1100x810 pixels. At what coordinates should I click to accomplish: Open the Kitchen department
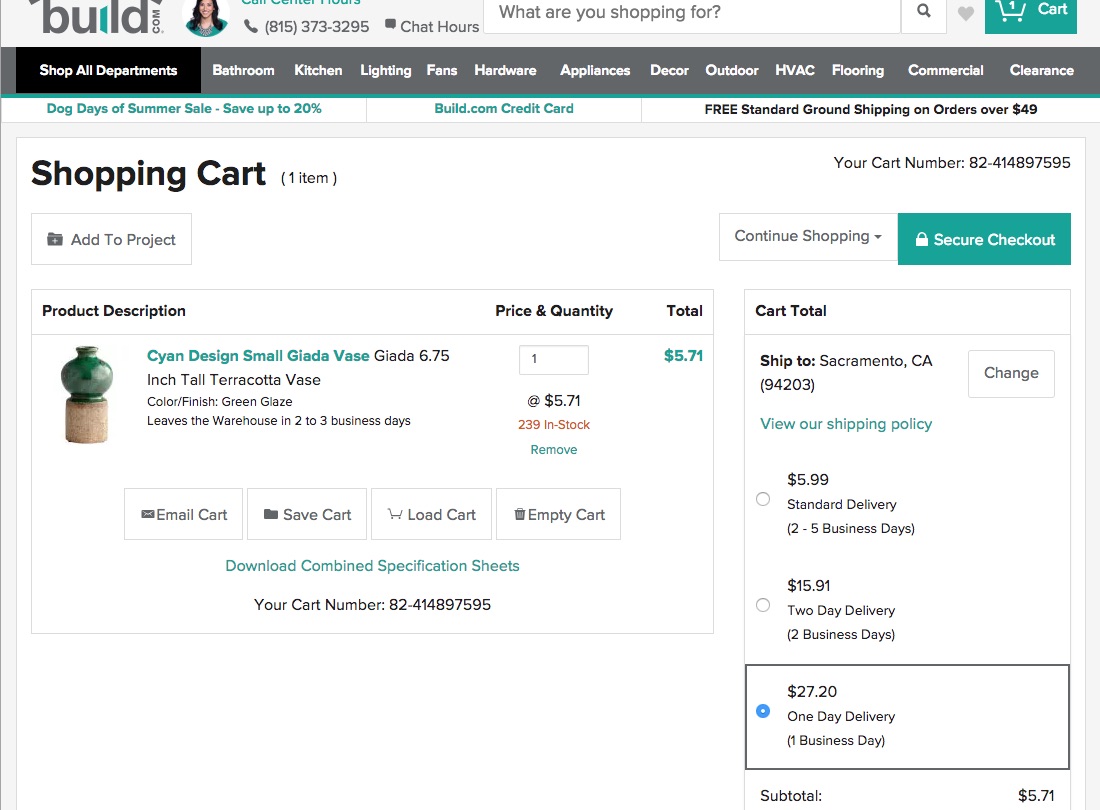318,70
